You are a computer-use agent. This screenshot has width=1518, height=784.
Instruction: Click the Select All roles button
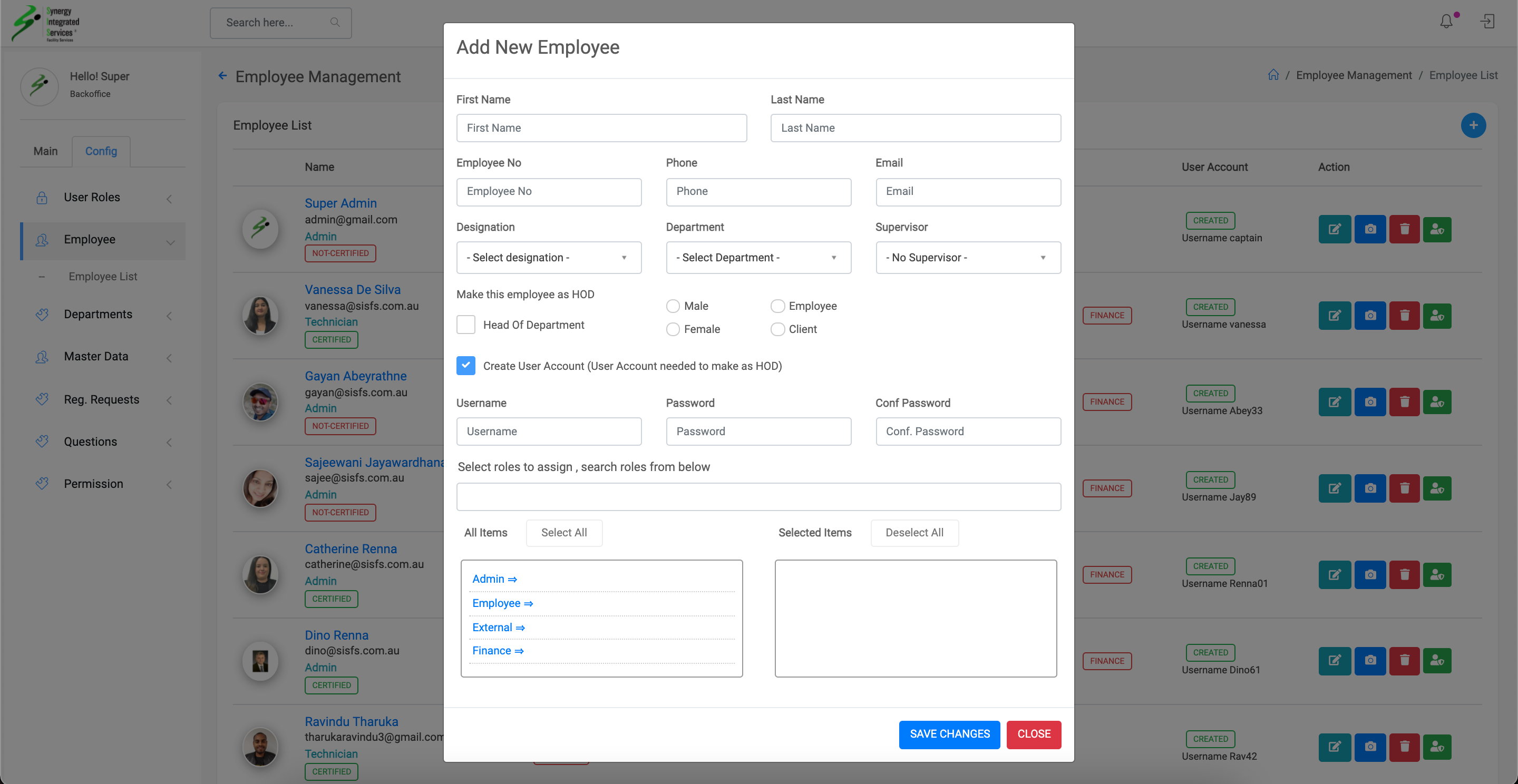tap(563, 533)
